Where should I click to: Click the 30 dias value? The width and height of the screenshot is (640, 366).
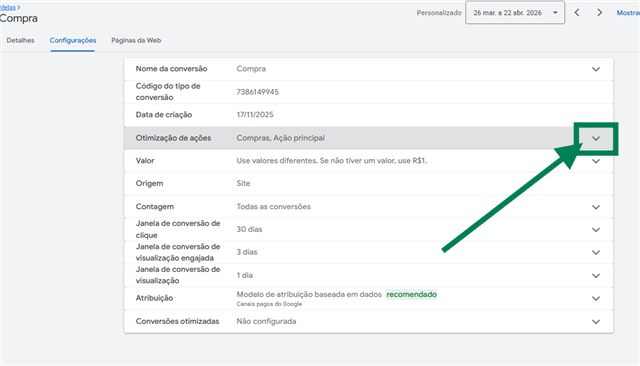click(249, 229)
